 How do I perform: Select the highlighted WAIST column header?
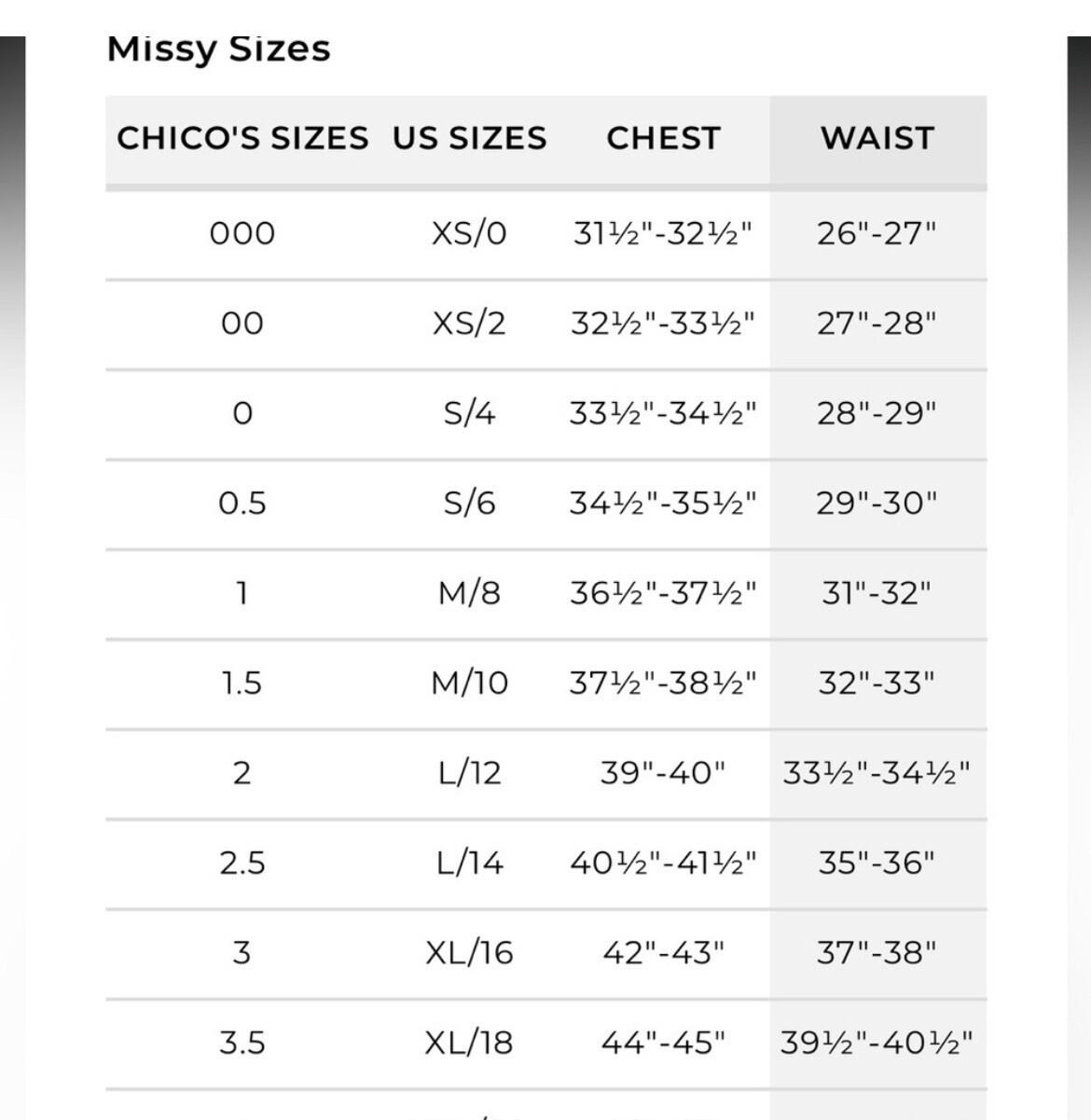tap(877, 138)
